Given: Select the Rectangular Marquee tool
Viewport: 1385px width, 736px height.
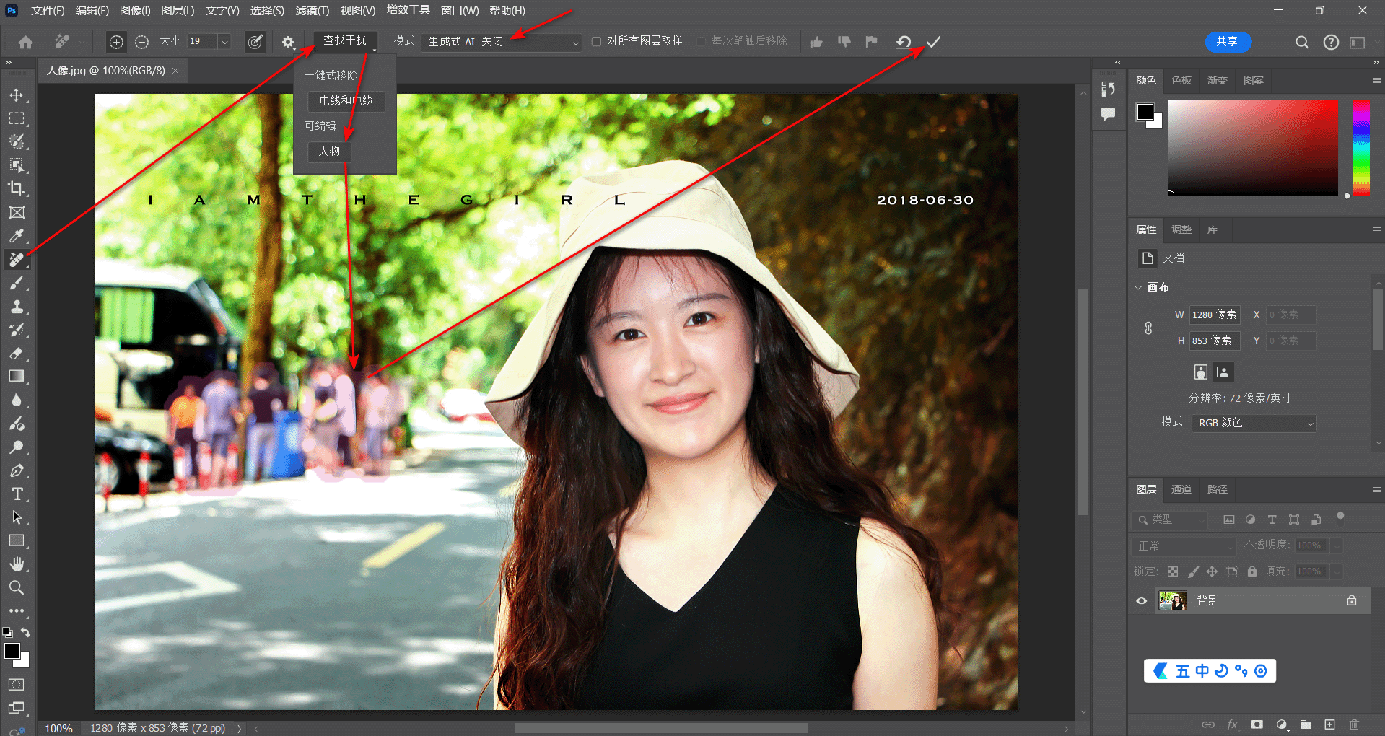Looking at the screenshot, I should point(17,118).
